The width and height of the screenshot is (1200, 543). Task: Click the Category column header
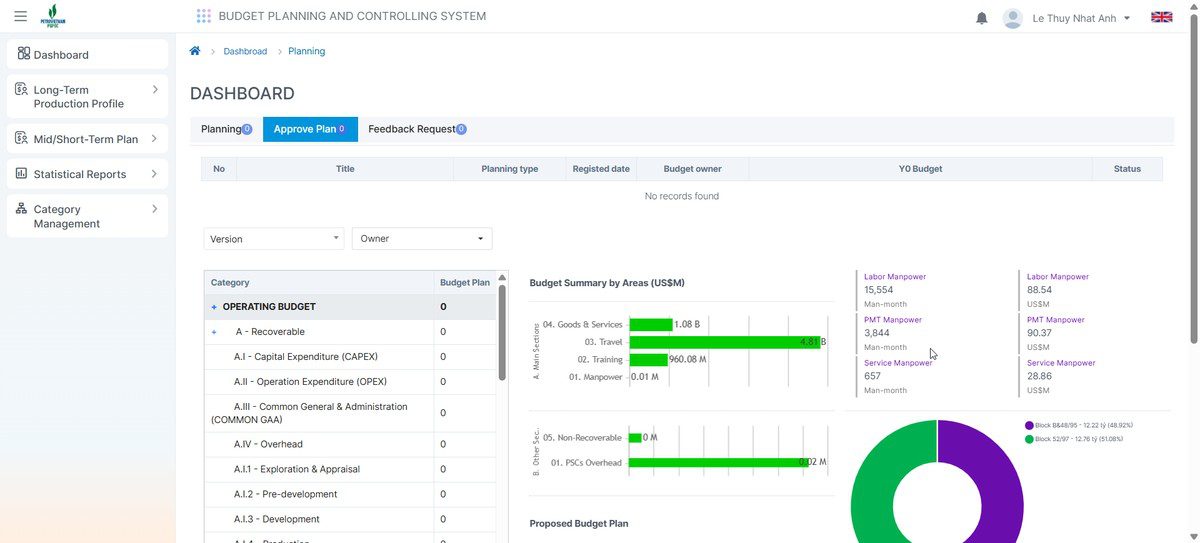[319, 283]
